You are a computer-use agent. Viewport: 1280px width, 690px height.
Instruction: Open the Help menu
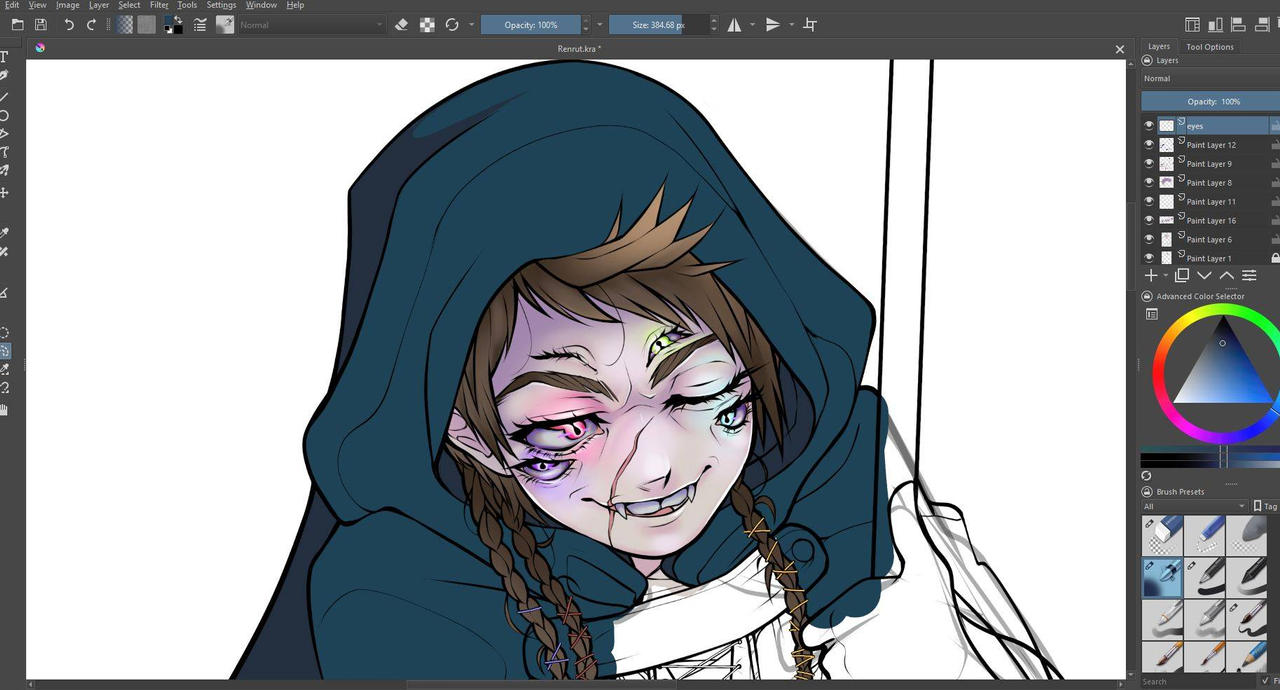pos(295,5)
